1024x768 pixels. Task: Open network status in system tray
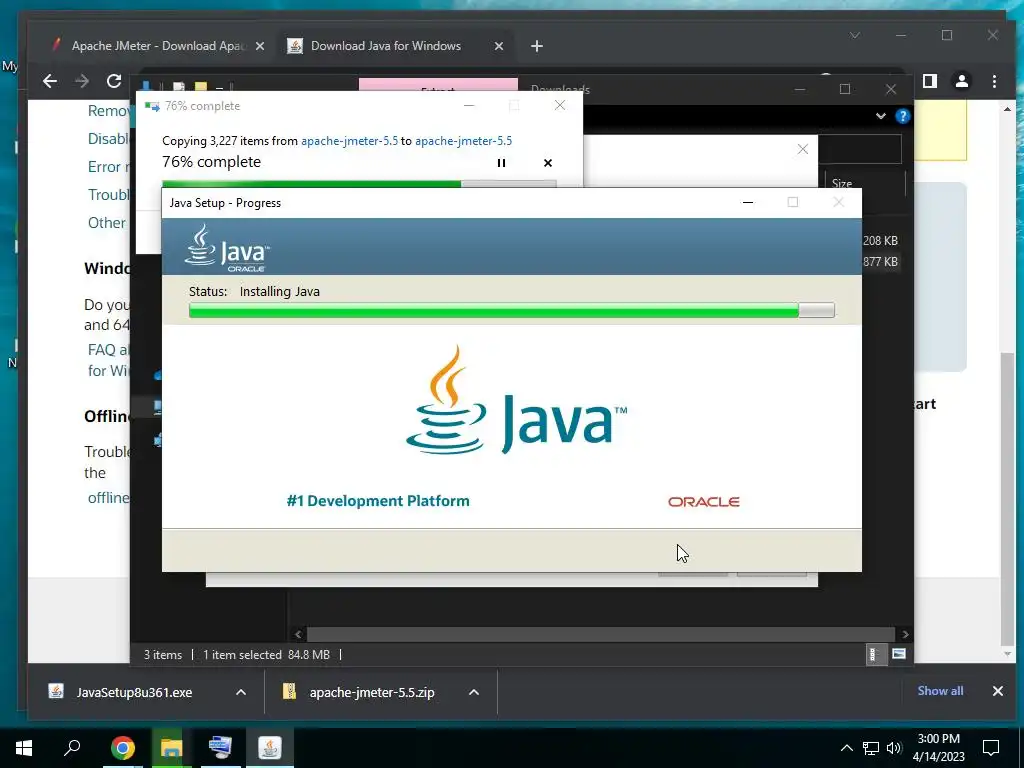(x=871, y=748)
